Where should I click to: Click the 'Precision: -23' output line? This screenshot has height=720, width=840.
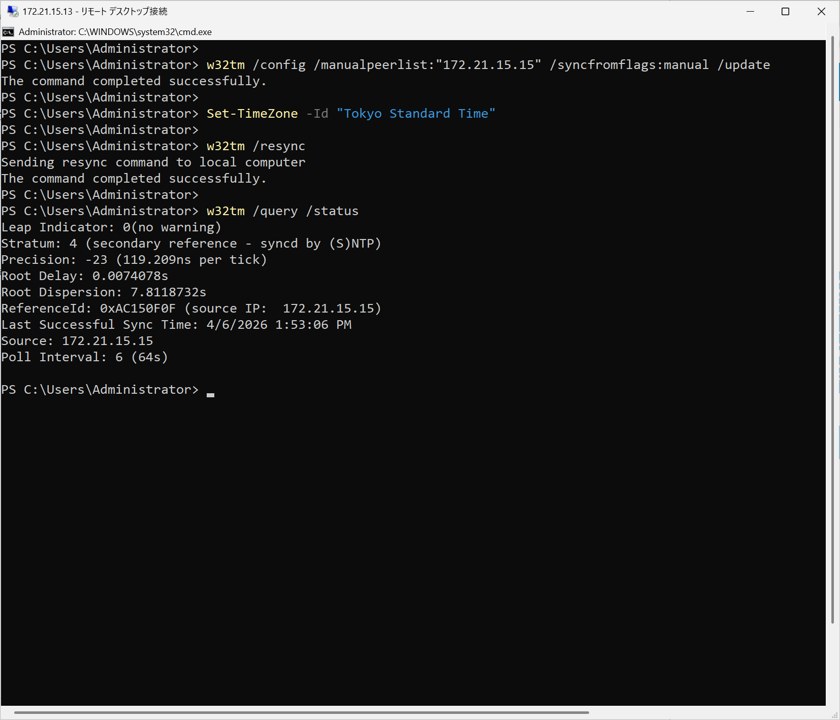point(134,260)
